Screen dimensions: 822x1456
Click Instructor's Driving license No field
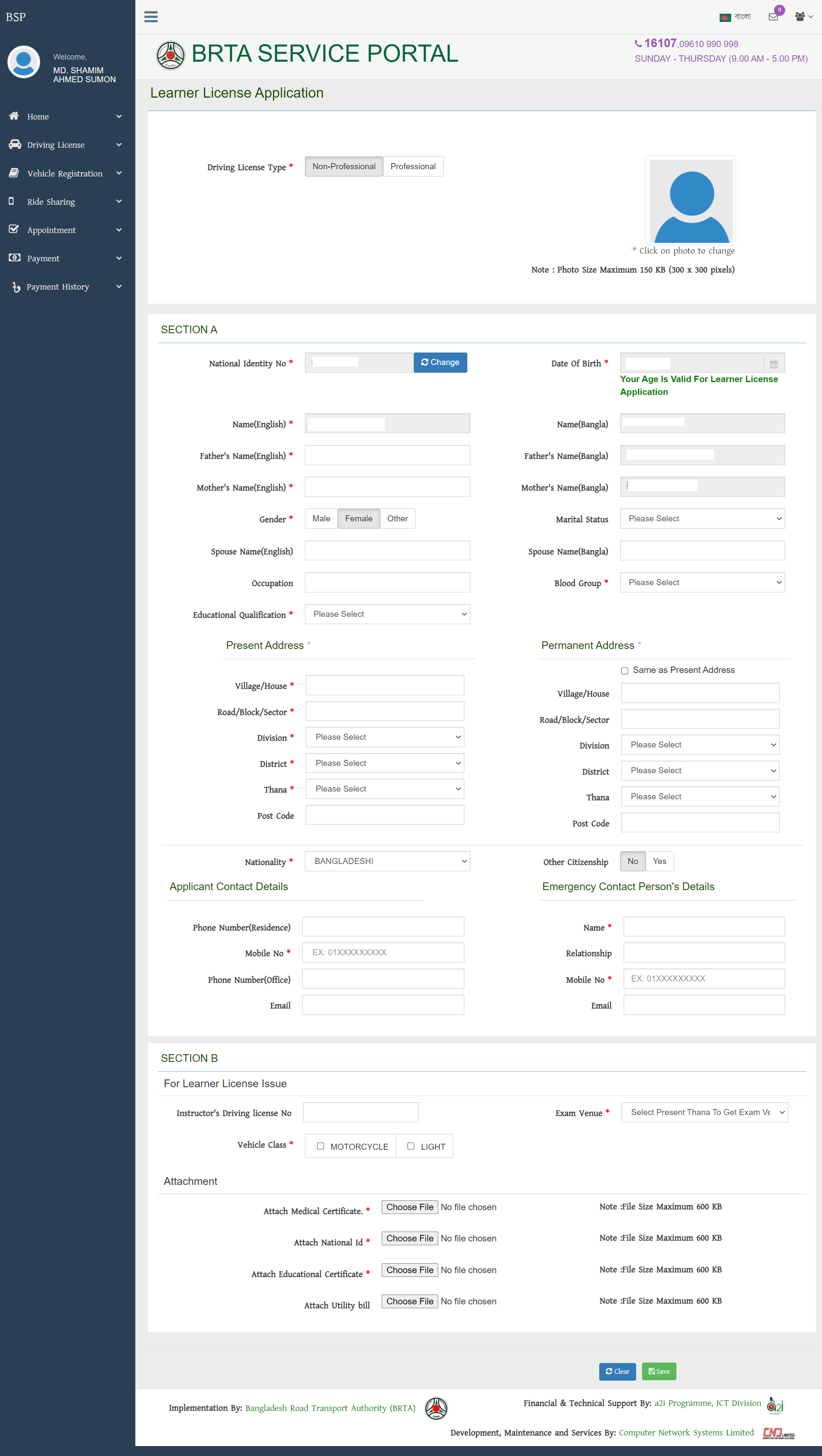pyautogui.click(x=361, y=1112)
